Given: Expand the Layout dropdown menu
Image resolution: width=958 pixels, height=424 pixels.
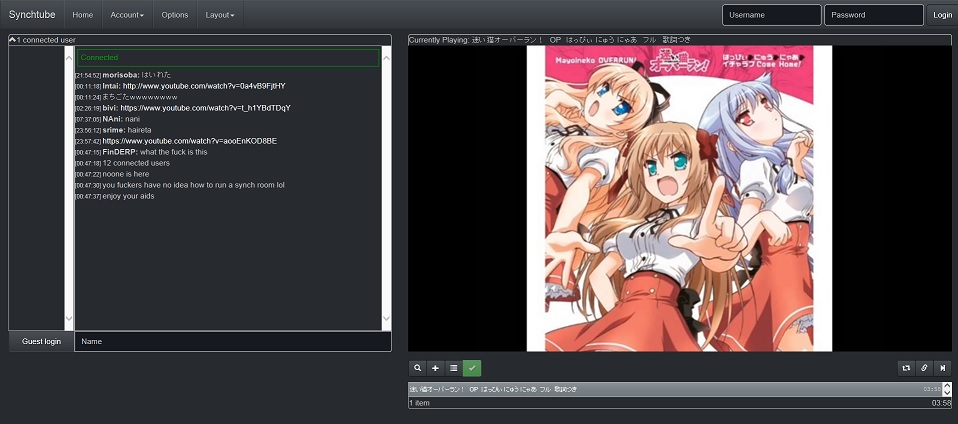Looking at the screenshot, I should point(219,15).
